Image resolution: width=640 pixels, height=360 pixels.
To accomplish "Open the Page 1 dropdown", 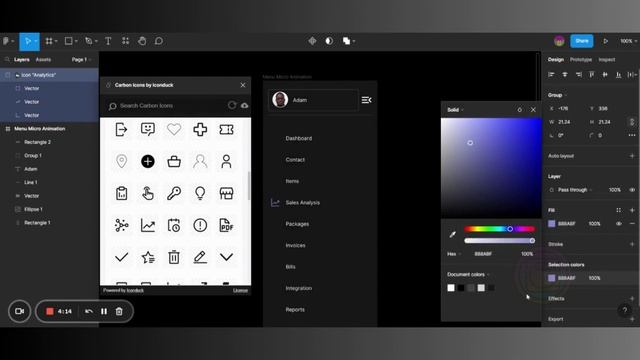I will [x=81, y=60].
